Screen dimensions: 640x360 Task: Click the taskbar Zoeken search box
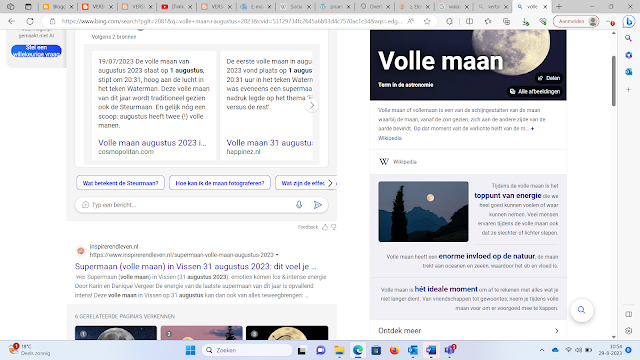pyautogui.click(x=247, y=350)
